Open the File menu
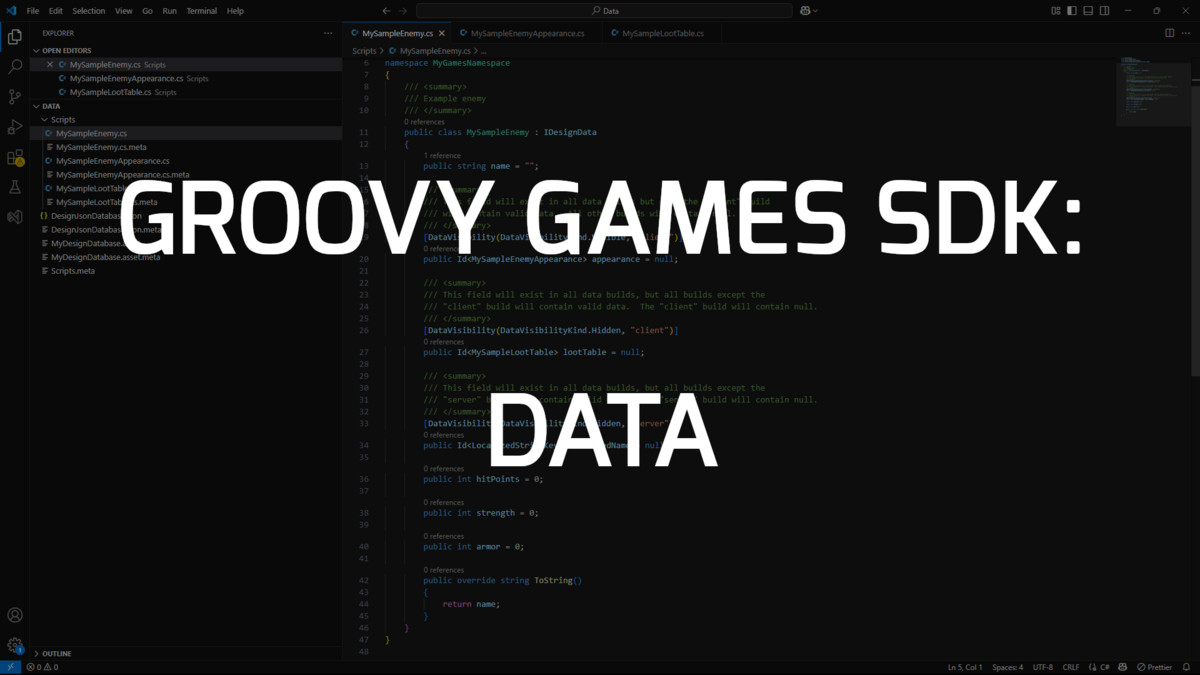 tap(33, 11)
